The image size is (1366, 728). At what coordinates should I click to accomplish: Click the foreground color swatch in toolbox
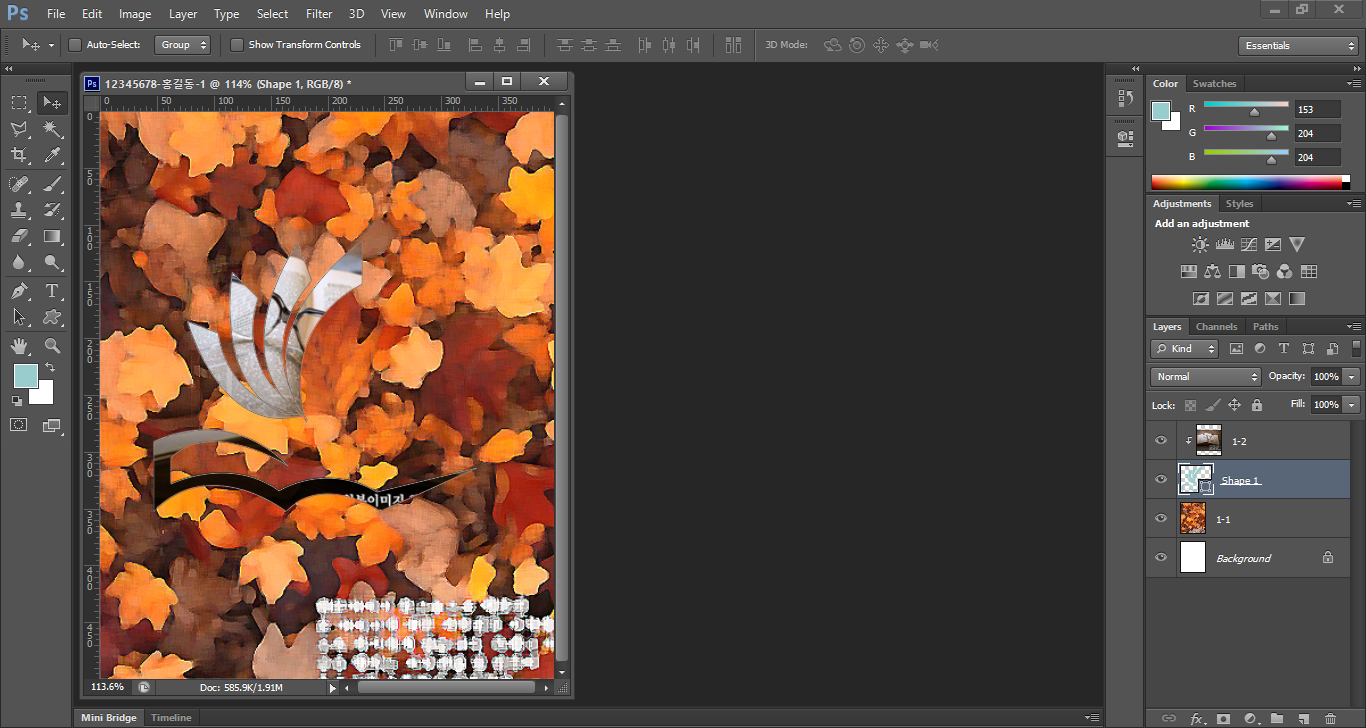[25, 376]
